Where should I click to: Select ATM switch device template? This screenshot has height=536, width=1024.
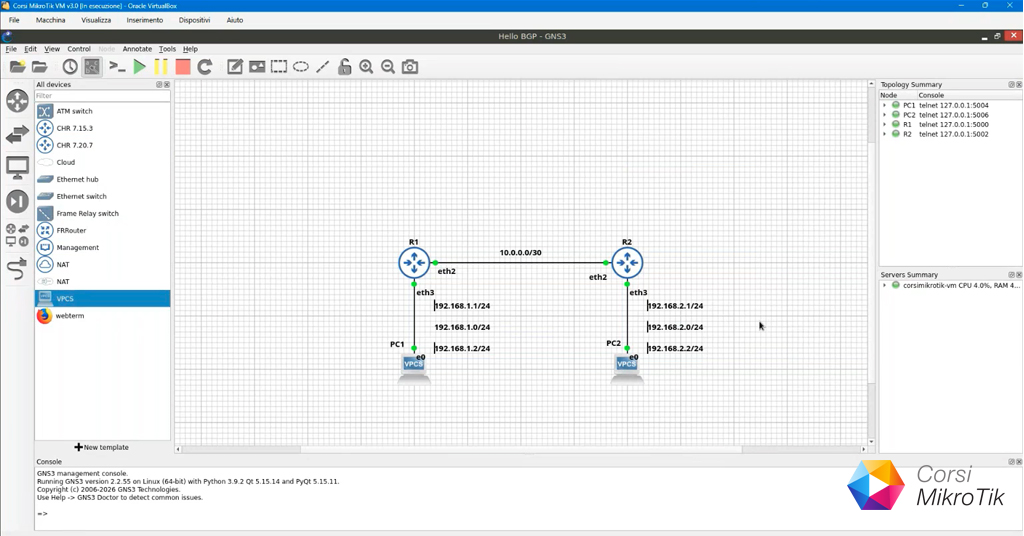point(103,111)
